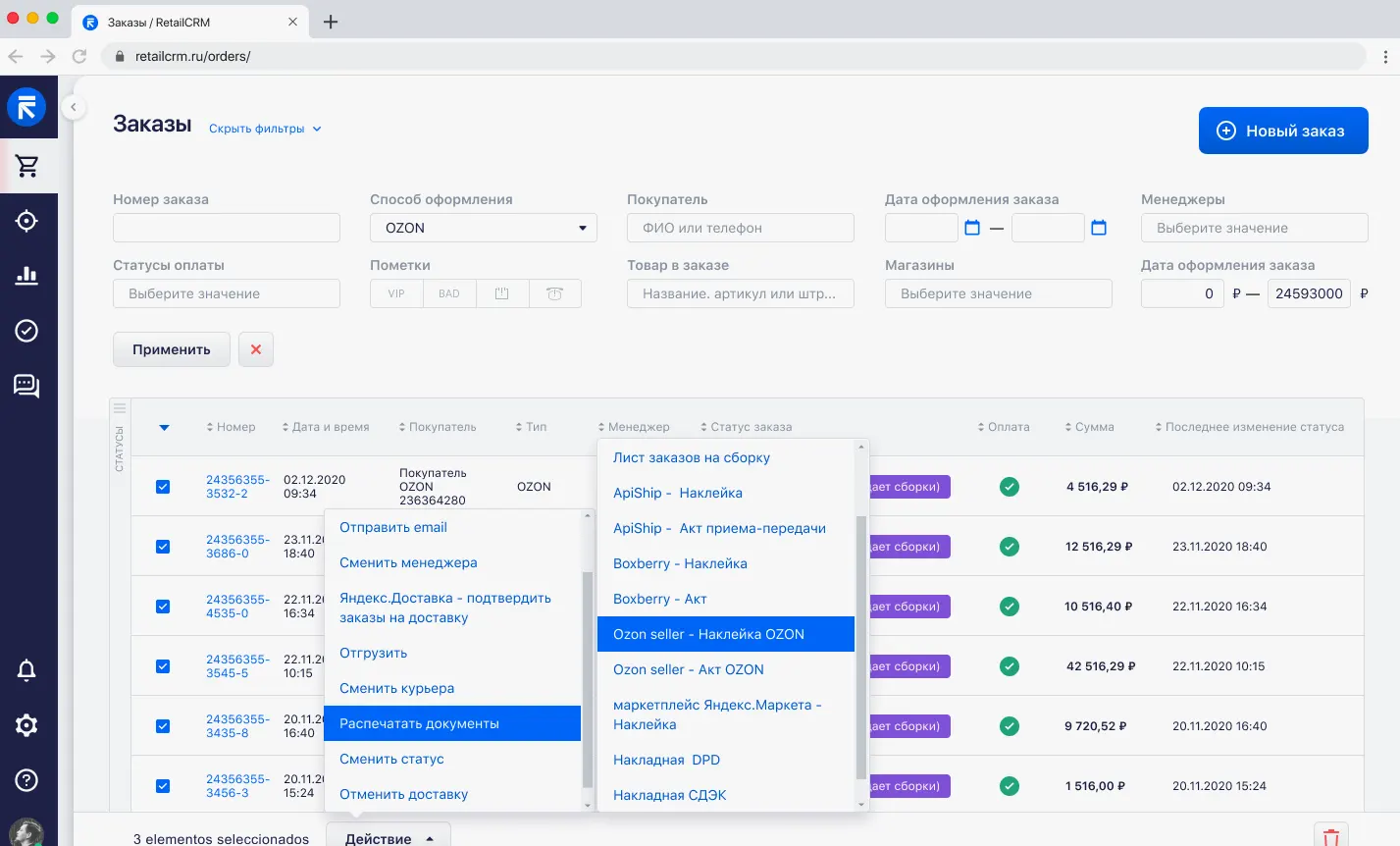Viewport: 1400px width, 846px height.
Task: Open order link 24356355-3532-2
Action: [x=237, y=487]
